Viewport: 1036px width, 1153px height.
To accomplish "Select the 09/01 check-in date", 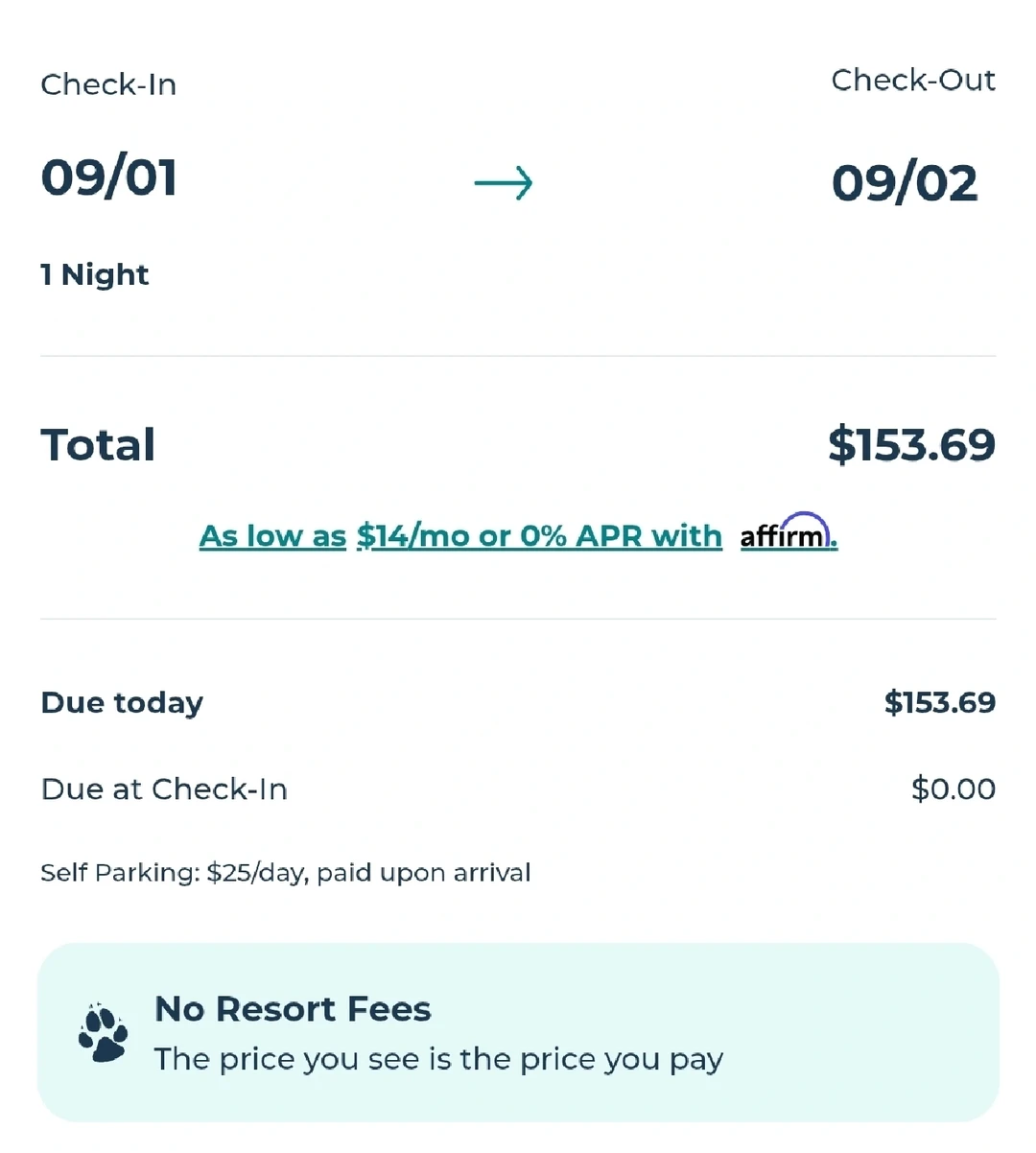I will click(109, 177).
